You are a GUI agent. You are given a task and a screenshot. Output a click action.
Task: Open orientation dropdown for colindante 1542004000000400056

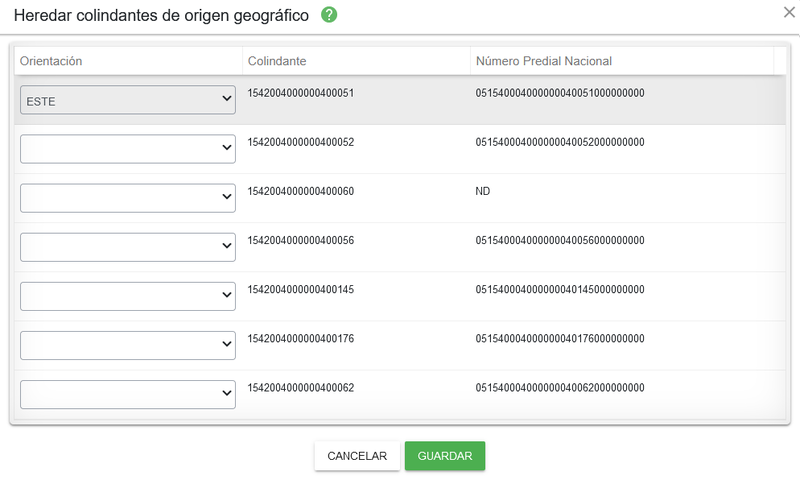tap(128, 247)
